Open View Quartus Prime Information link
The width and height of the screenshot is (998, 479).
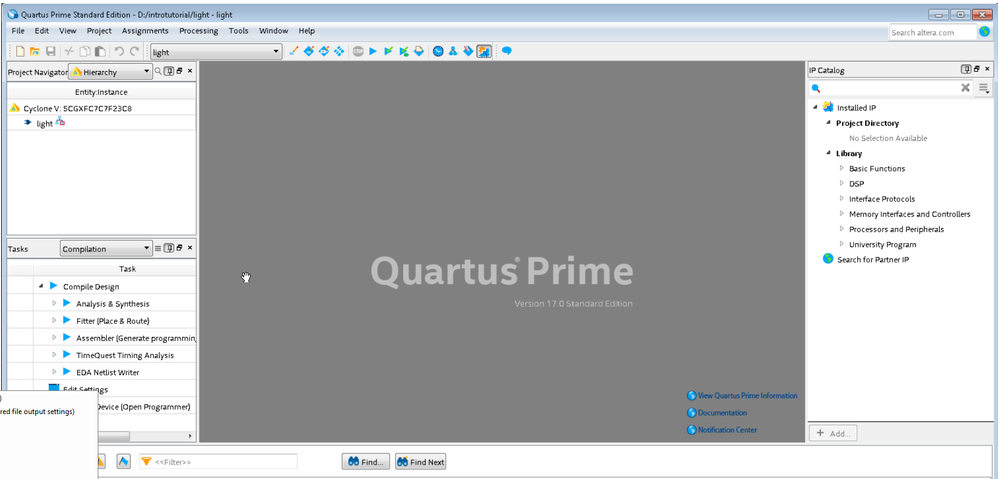pyautogui.click(x=742, y=396)
